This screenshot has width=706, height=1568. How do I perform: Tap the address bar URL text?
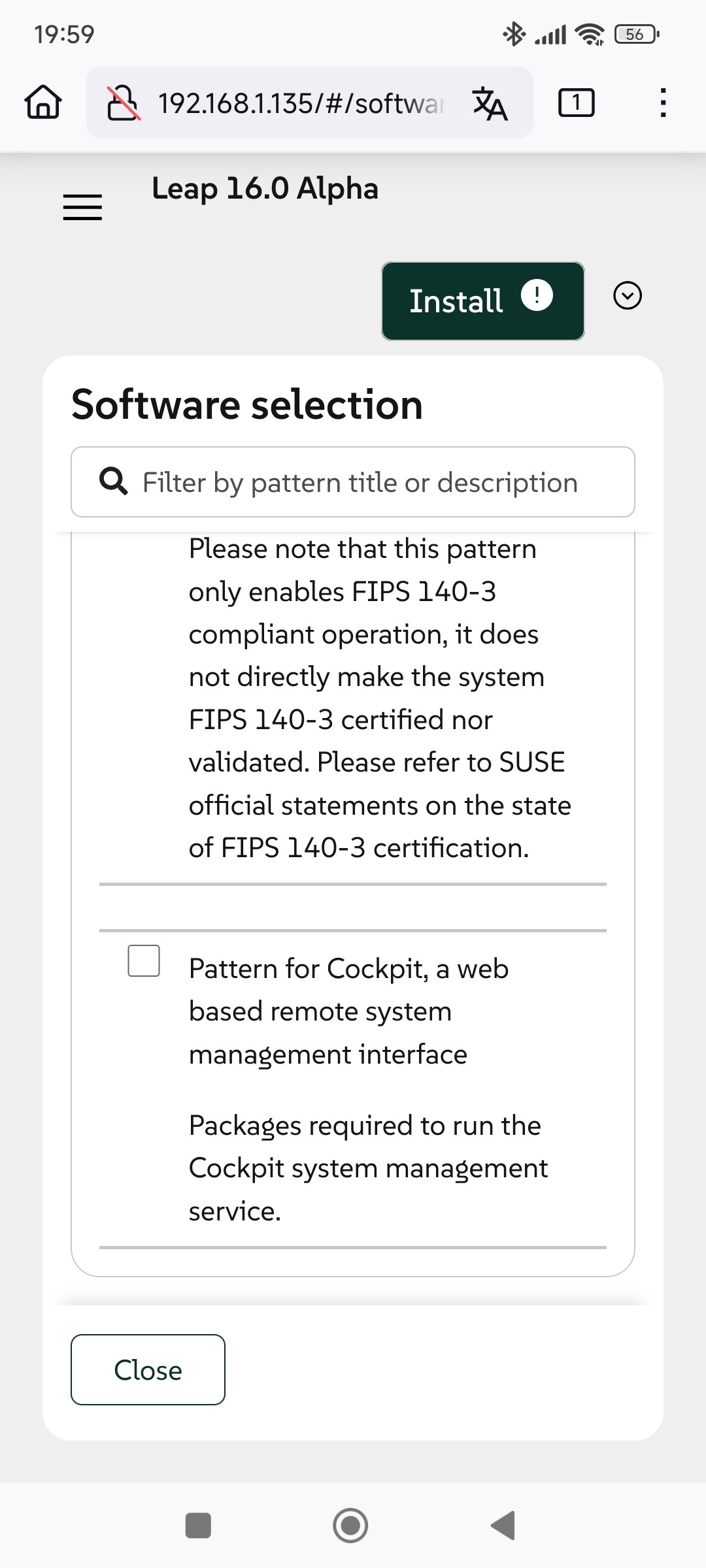pyautogui.click(x=301, y=103)
